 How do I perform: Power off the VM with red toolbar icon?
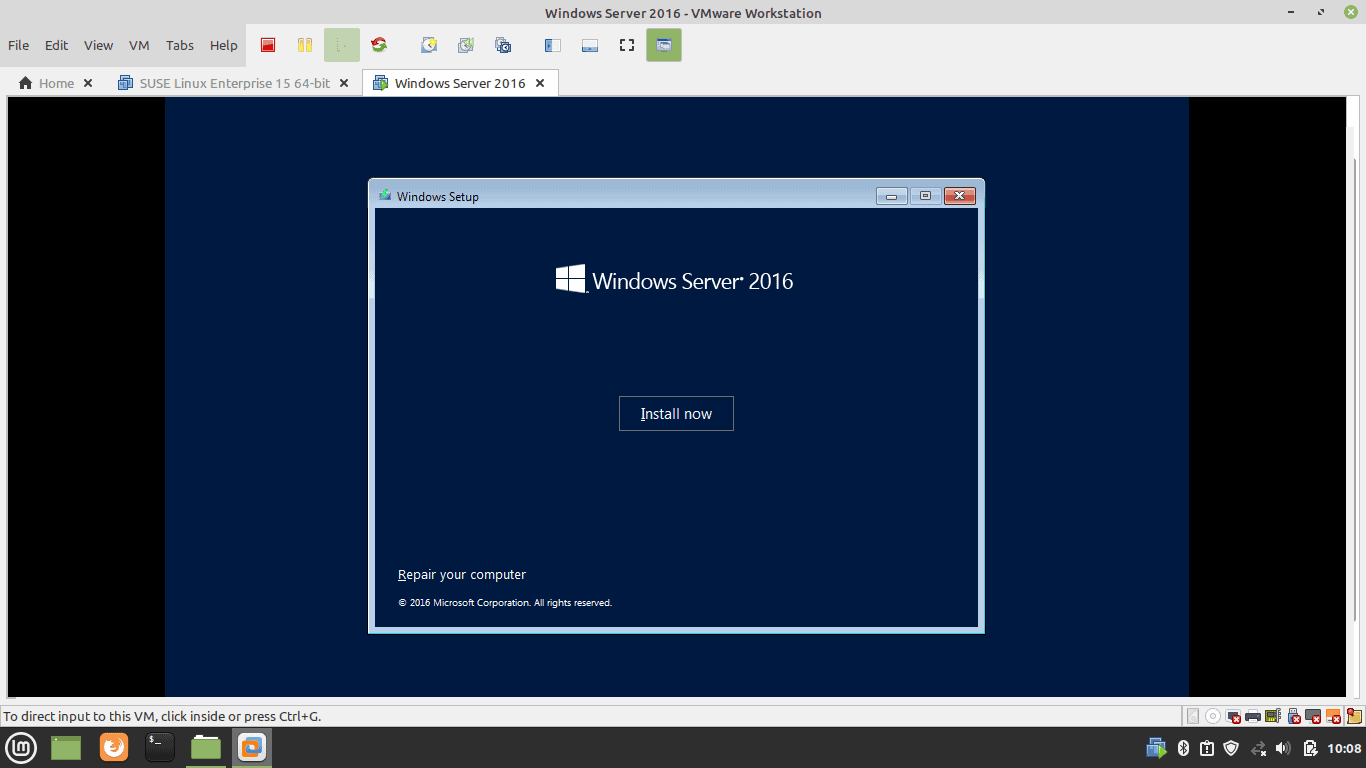point(268,45)
